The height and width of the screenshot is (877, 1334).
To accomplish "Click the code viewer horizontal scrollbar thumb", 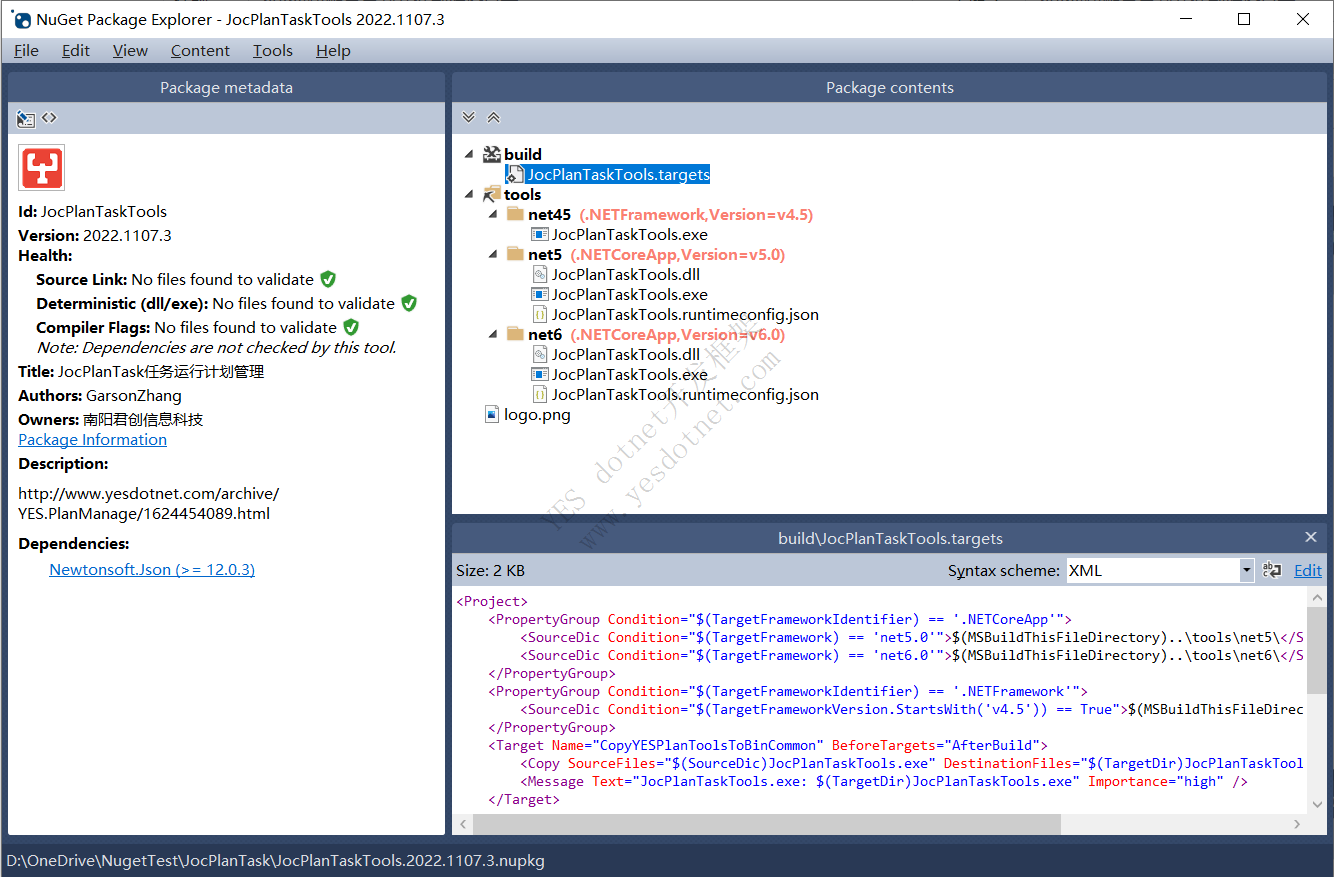I will [766, 825].
